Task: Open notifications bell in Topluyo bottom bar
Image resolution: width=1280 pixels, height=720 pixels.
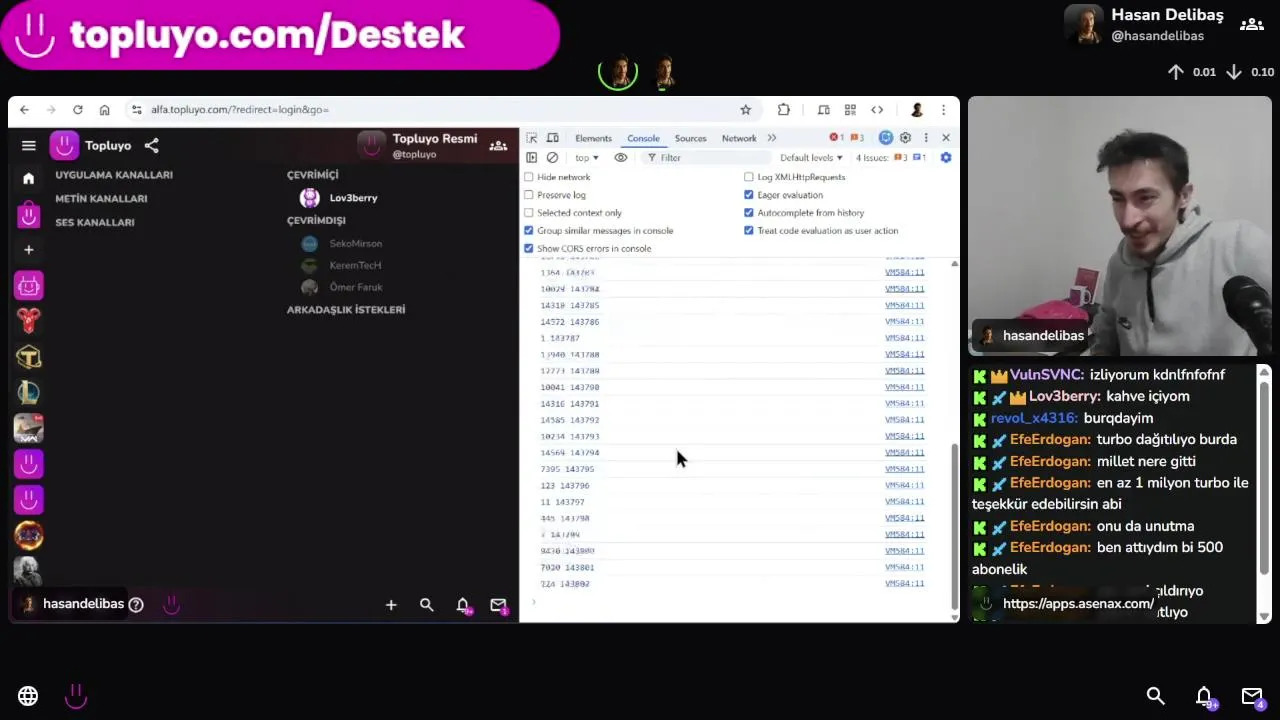Action: coord(462,605)
